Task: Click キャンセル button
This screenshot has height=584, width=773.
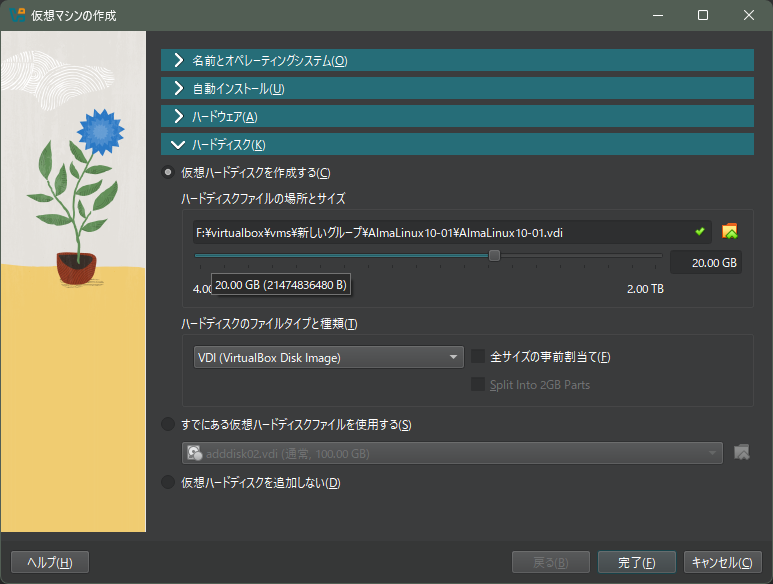Action: pyautogui.click(x=722, y=562)
